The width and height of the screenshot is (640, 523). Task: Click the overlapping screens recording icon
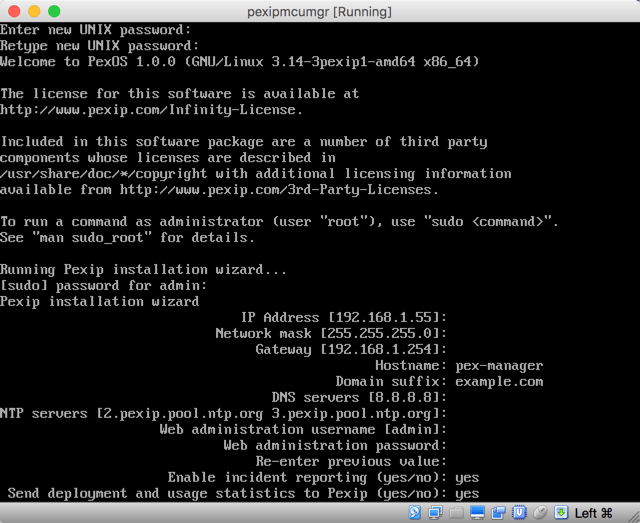[x=498, y=513]
